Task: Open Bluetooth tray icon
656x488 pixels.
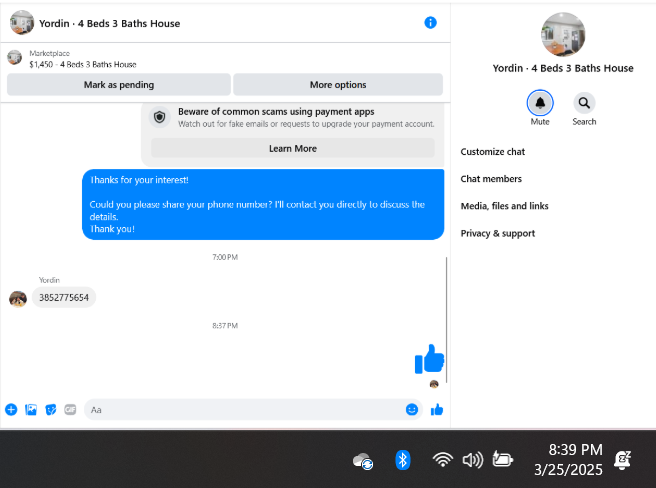Action: click(x=402, y=460)
